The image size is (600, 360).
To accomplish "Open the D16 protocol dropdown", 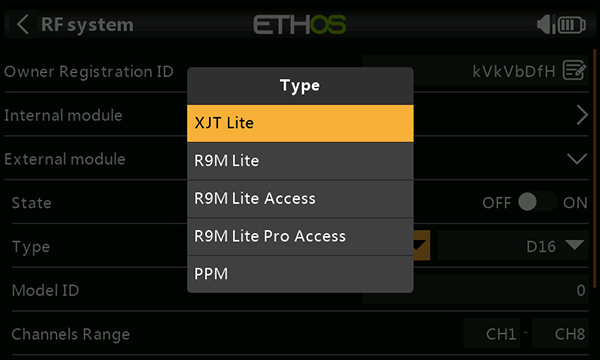I will coord(513,246).
